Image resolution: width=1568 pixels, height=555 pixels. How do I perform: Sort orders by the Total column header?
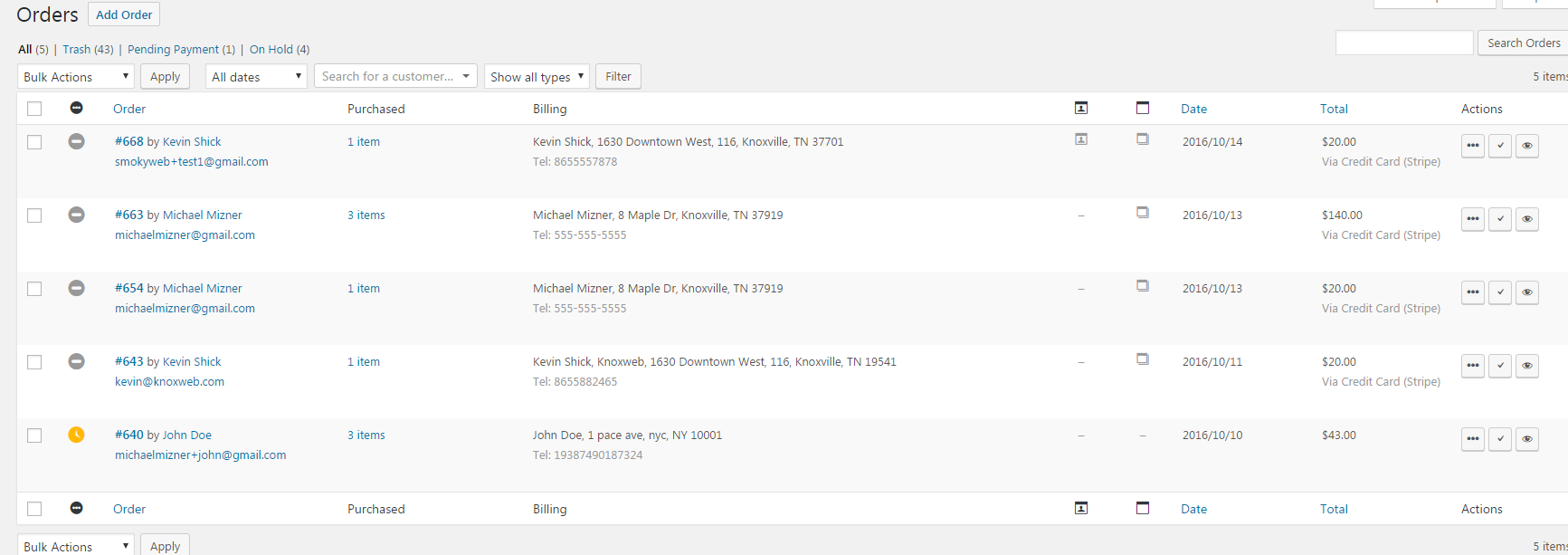coord(1334,109)
